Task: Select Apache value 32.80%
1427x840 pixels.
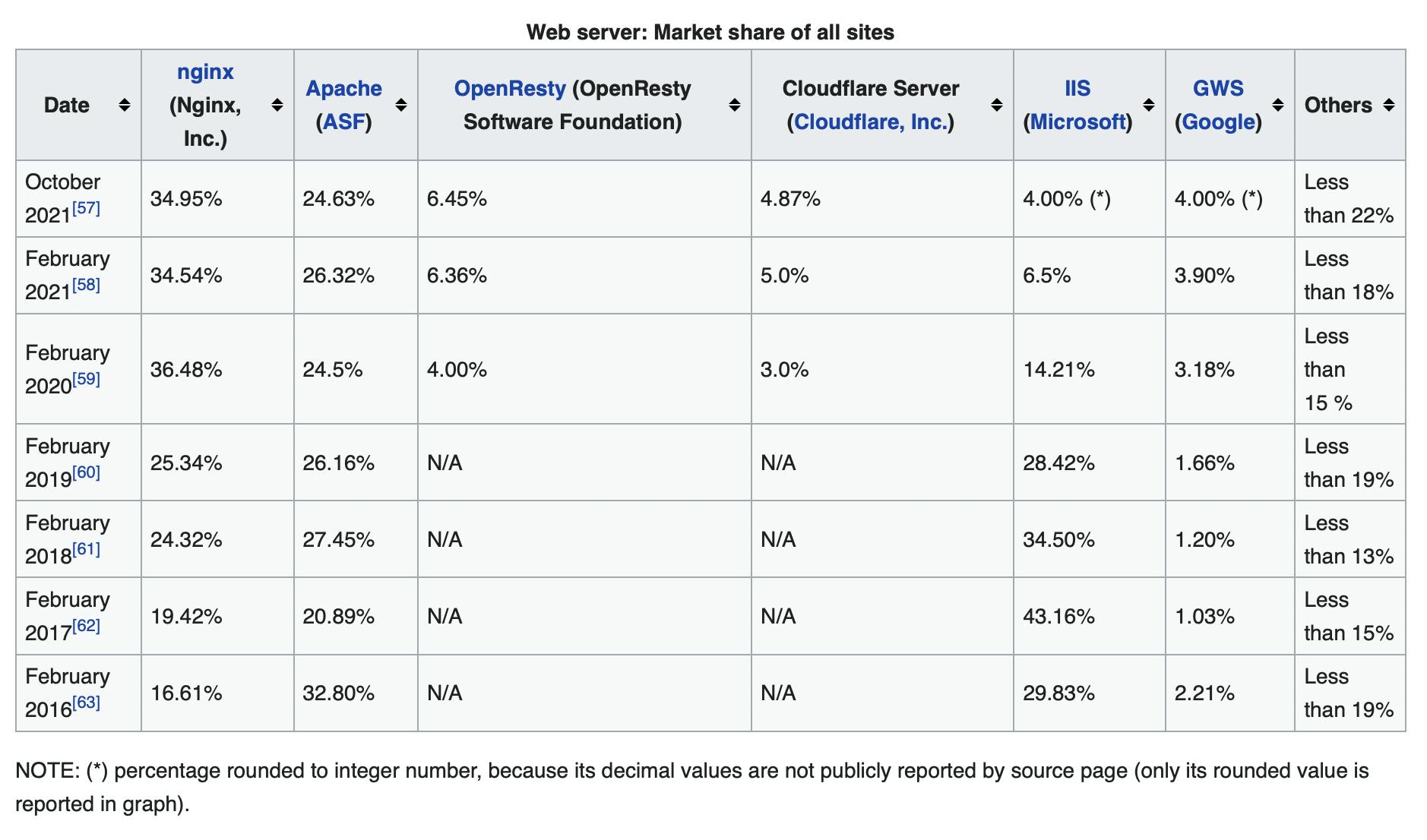Action: (x=338, y=693)
